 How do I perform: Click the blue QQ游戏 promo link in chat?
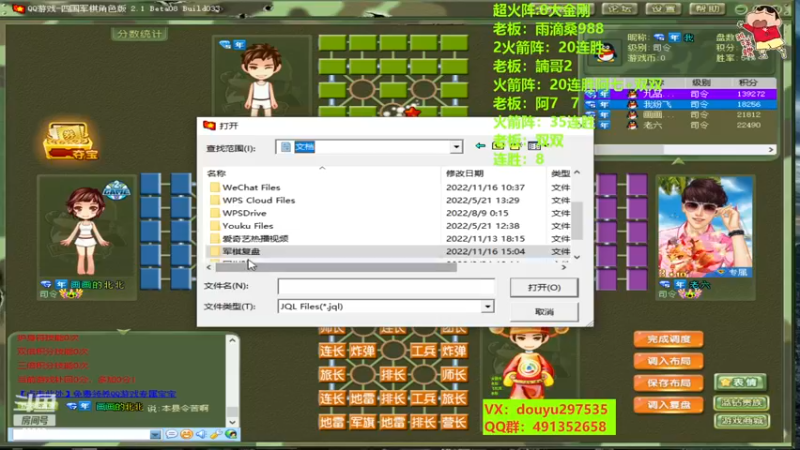pos(97,394)
